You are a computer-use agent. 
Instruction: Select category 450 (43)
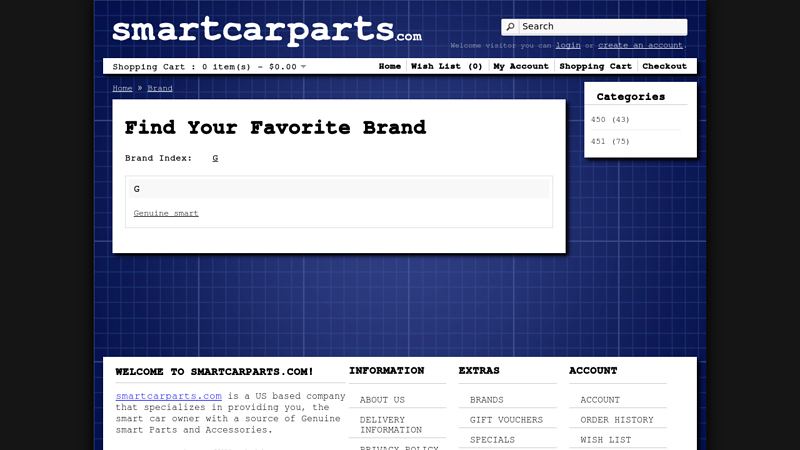610,119
